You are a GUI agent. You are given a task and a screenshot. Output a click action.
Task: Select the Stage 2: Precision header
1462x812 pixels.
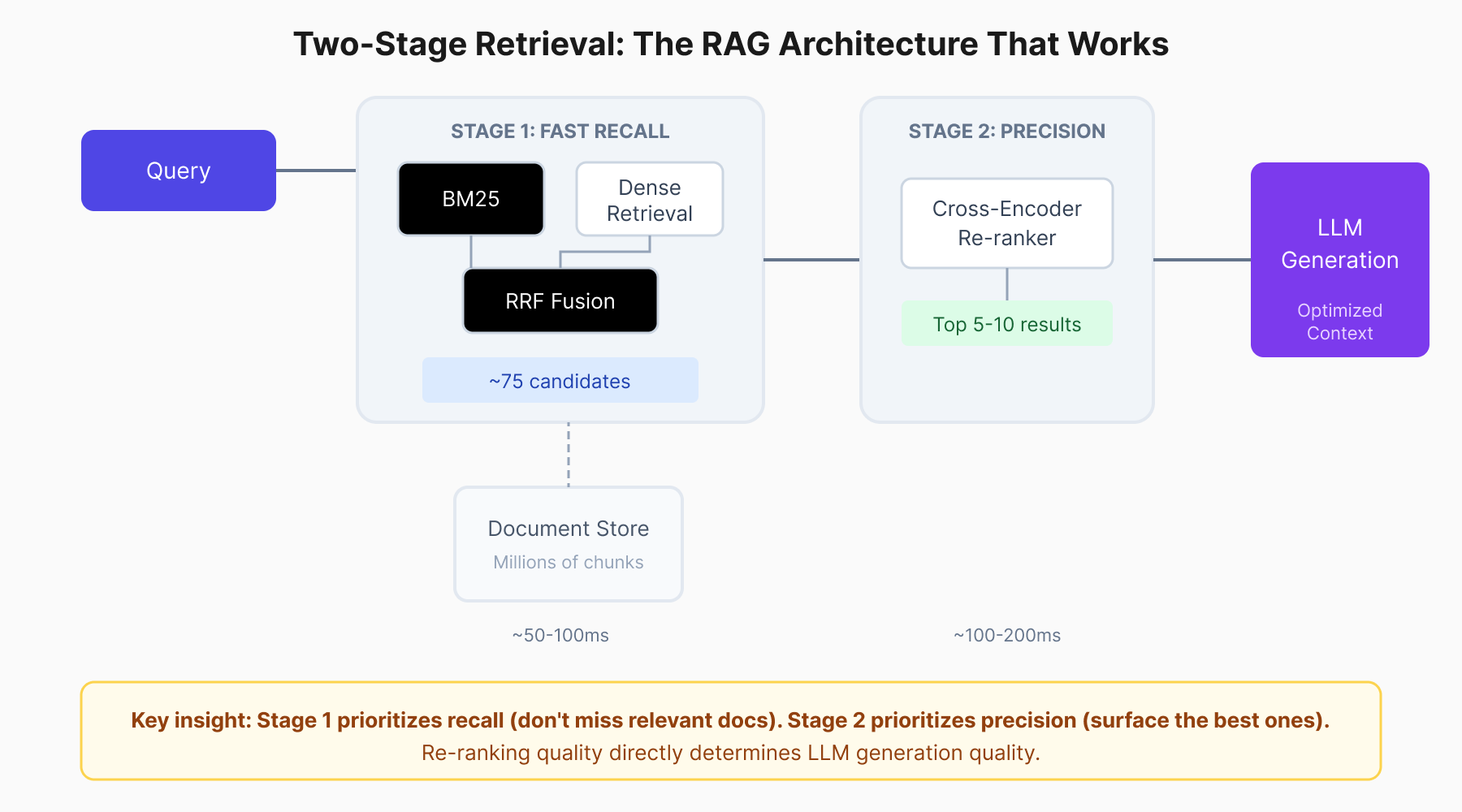click(1006, 130)
